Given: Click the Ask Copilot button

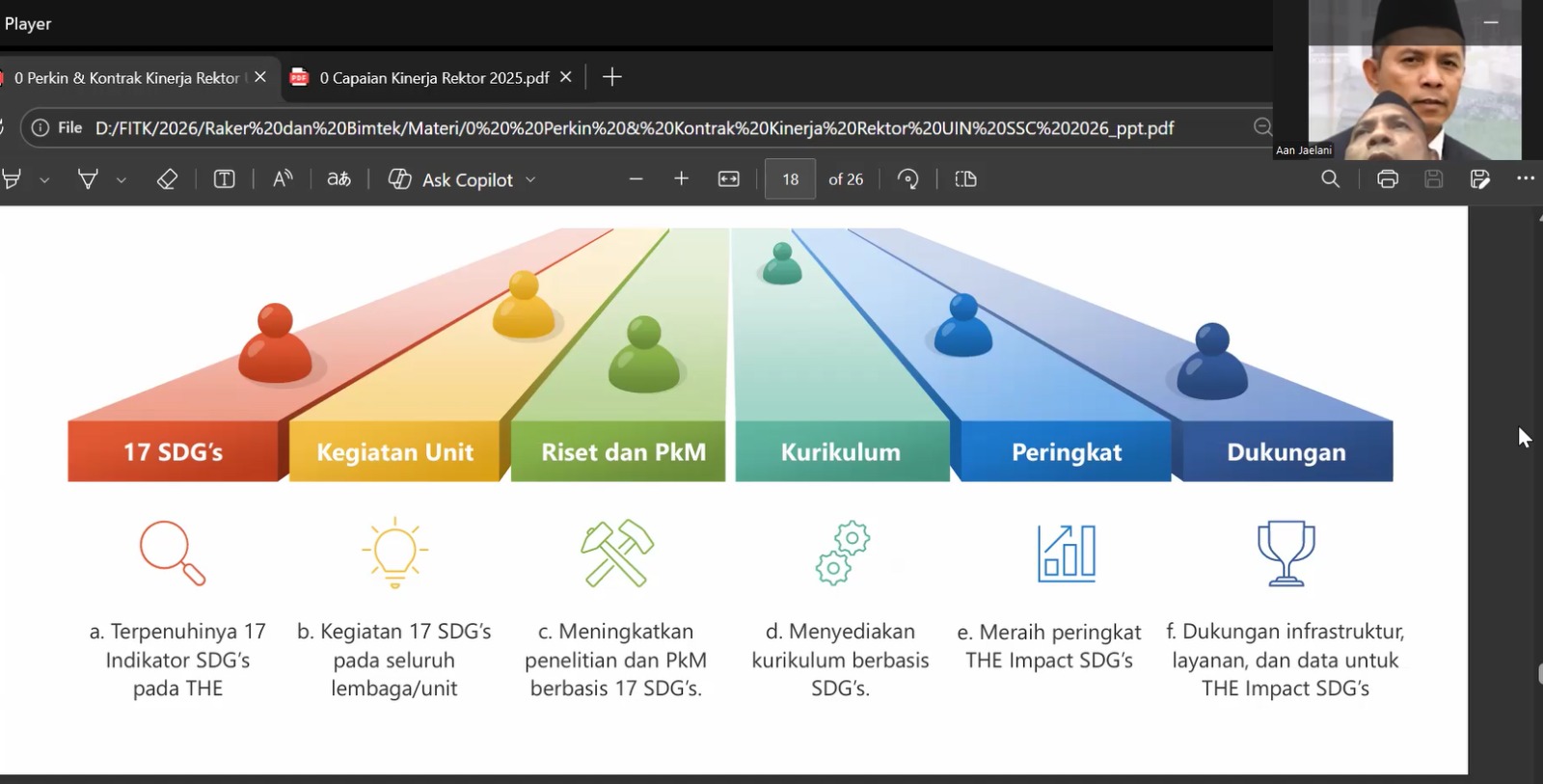Looking at the screenshot, I should pos(451,179).
